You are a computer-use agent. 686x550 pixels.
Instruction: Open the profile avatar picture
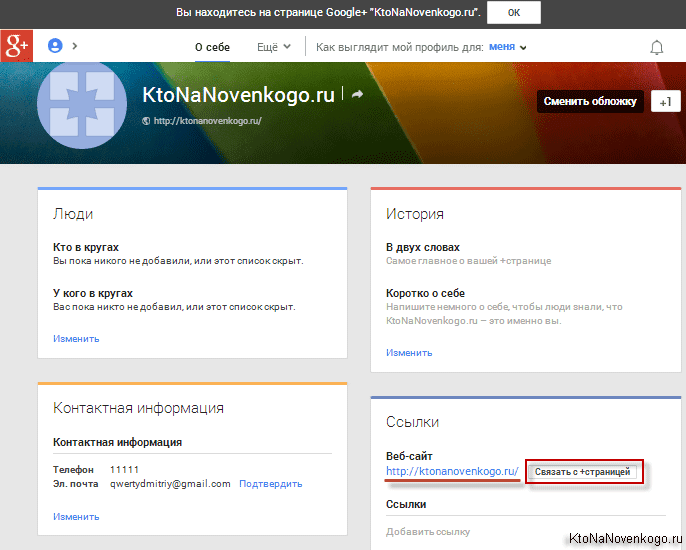pyautogui.click(x=82, y=105)
